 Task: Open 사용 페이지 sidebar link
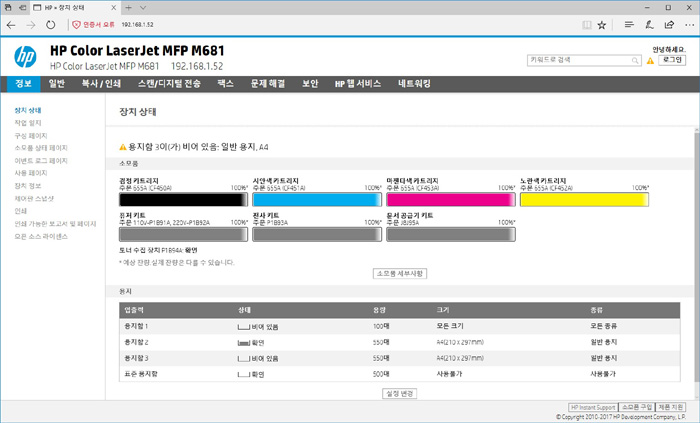31,173
